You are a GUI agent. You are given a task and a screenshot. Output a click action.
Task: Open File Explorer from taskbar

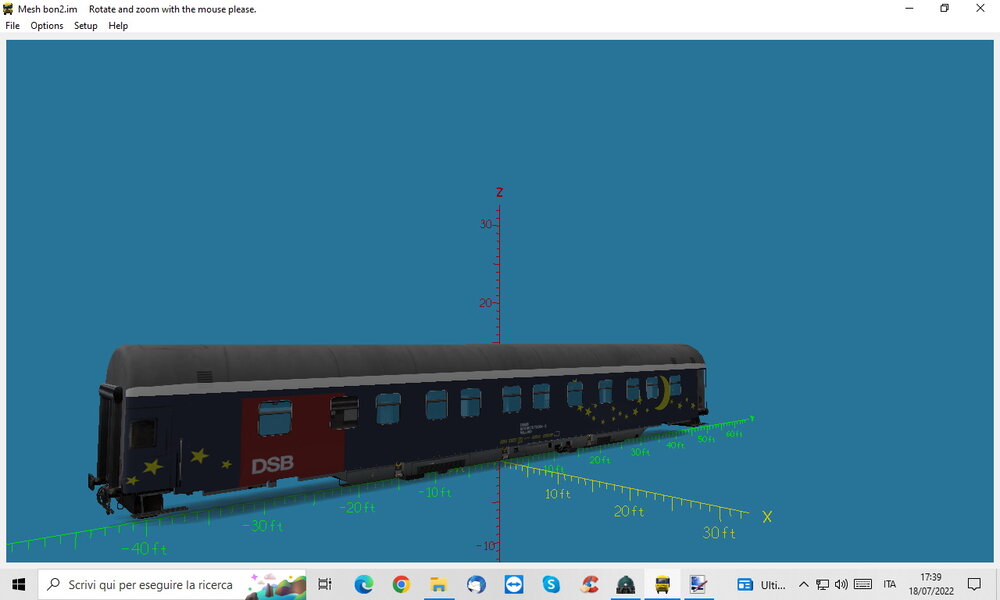point(438,584)
